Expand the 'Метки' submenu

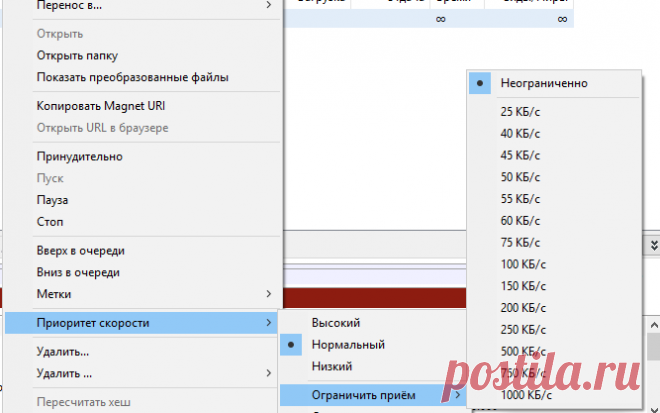(143, 294)
